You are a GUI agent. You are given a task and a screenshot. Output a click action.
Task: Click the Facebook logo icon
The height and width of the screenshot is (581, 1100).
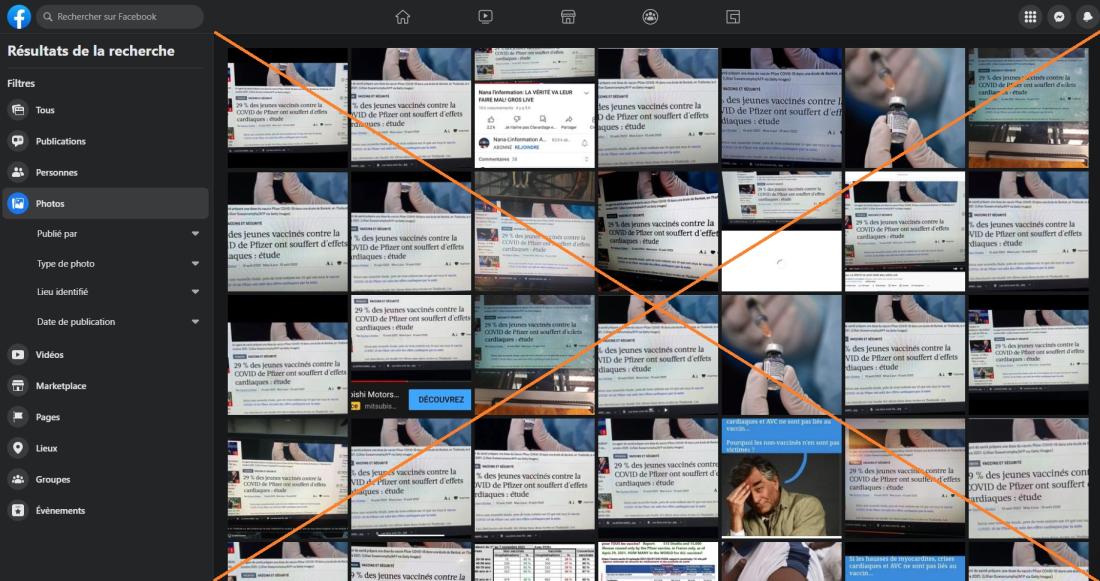pyautogui.click(x=19, y=17)
